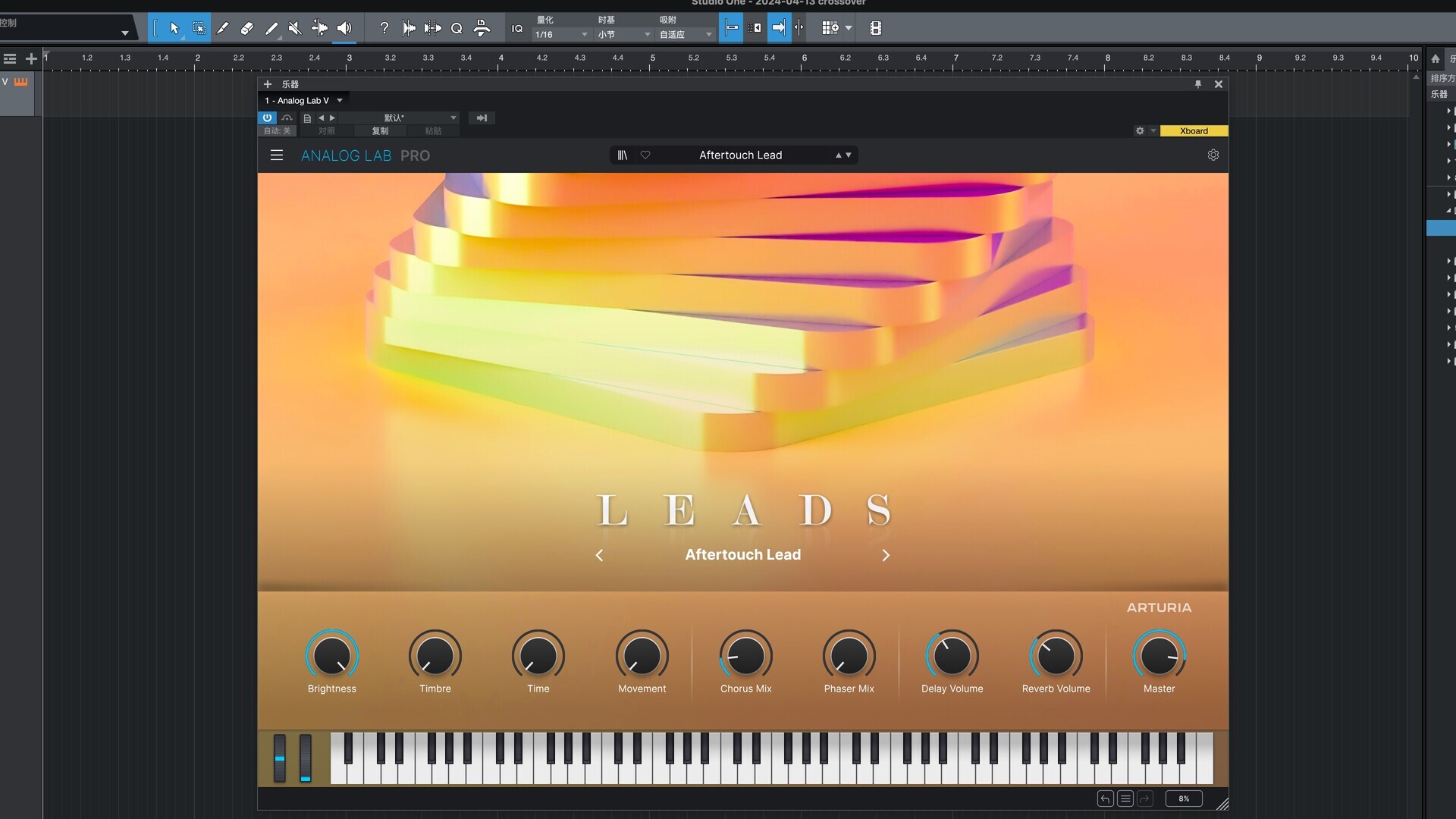
Task: Select the Mute tool
Action: click(295, 28)
